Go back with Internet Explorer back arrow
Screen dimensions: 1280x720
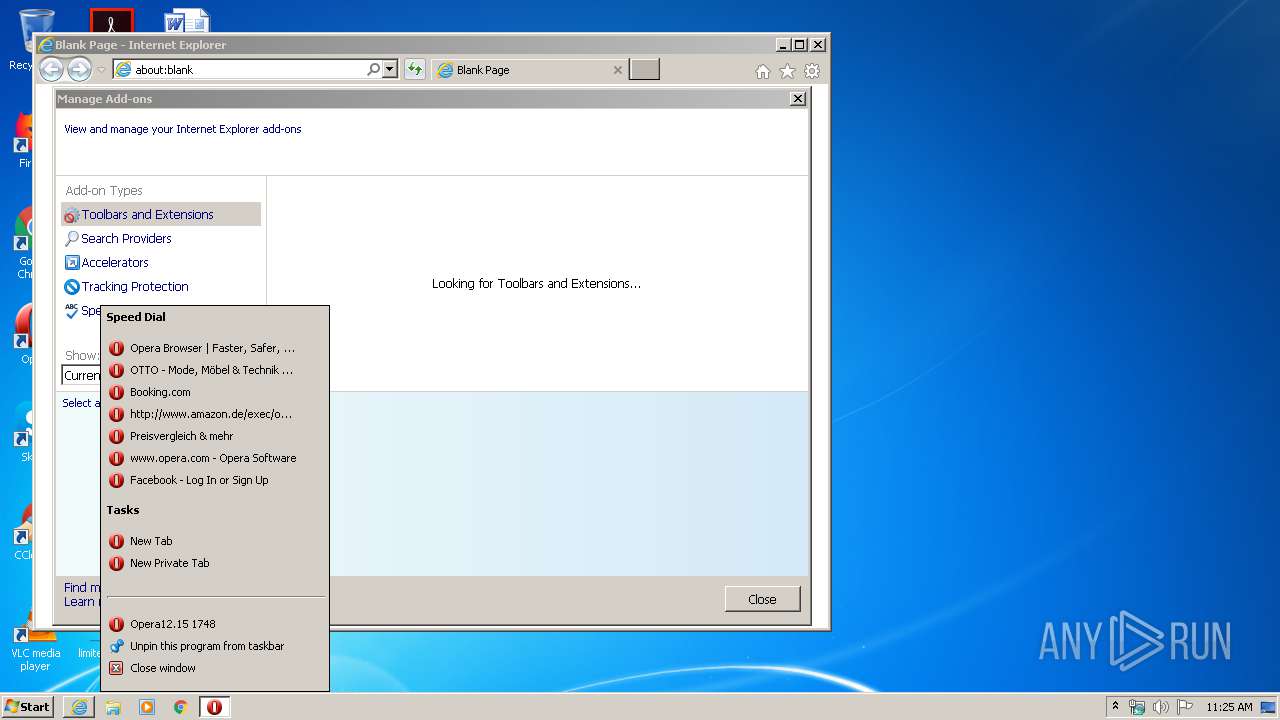(51, 69)
